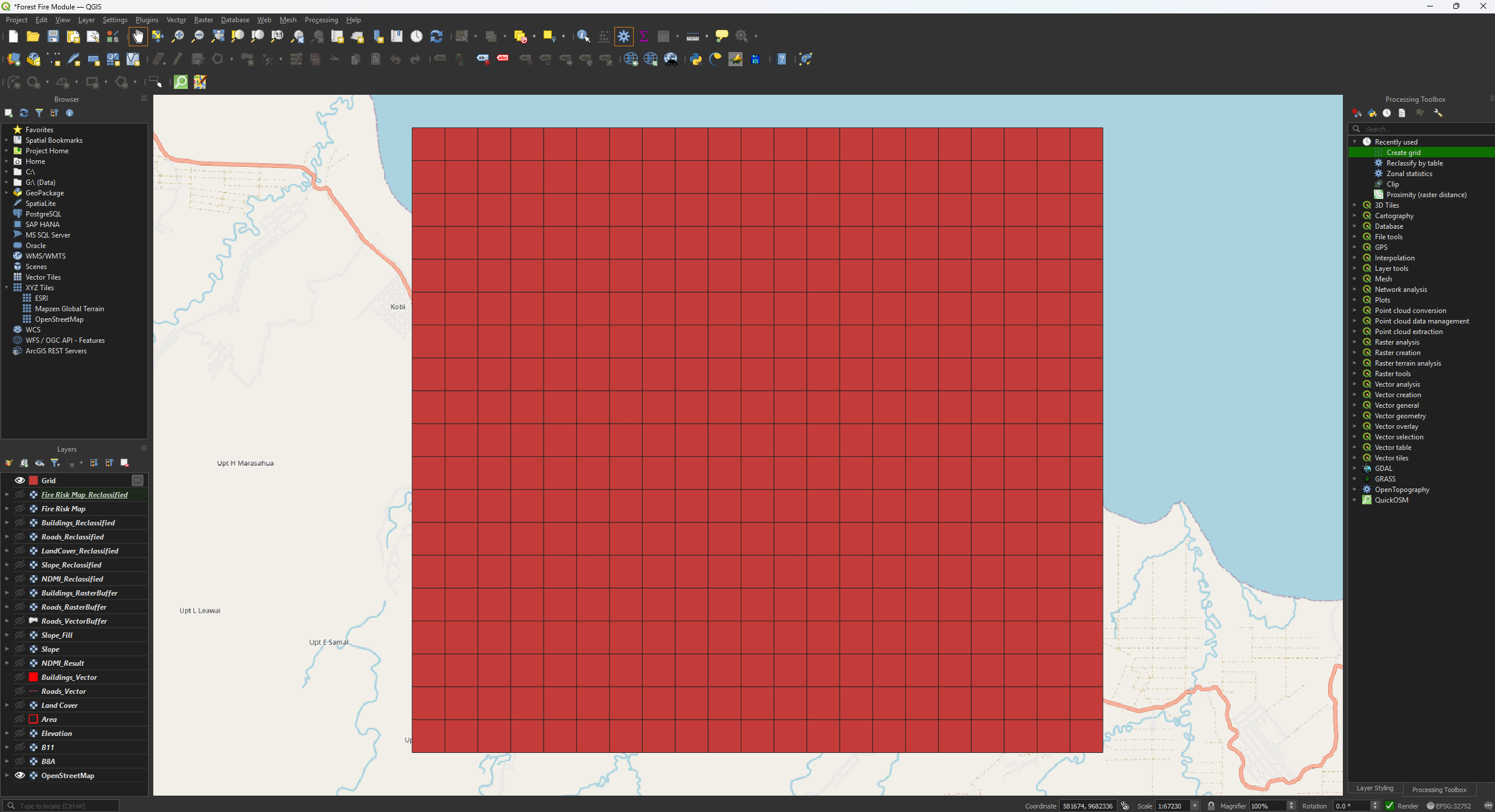The height and width of the screenshot is (812, 1495).
Task: Toggle the Render checkbox in status bar
Action: [1390, 806]
